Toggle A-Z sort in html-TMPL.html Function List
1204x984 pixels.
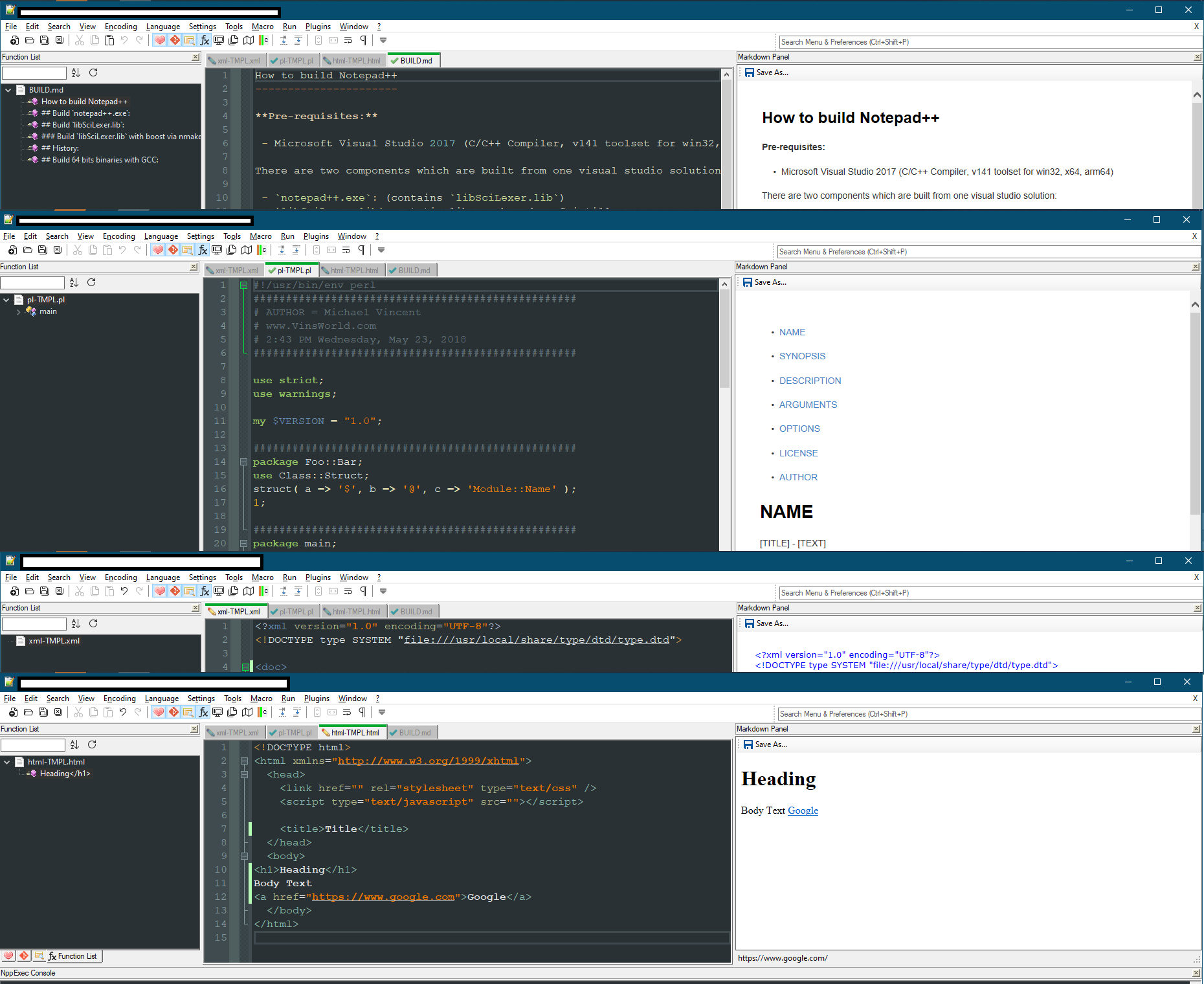[74, 744]
